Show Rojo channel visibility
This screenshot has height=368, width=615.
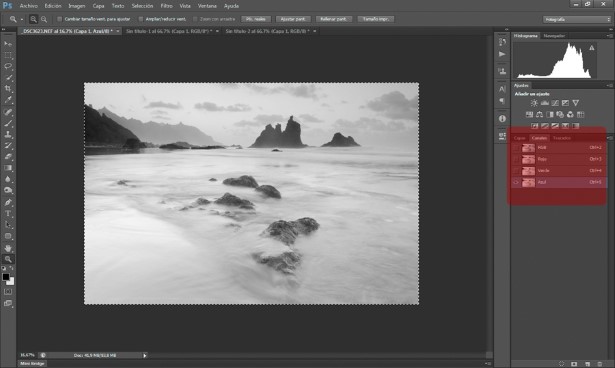(x=516, y=159)
